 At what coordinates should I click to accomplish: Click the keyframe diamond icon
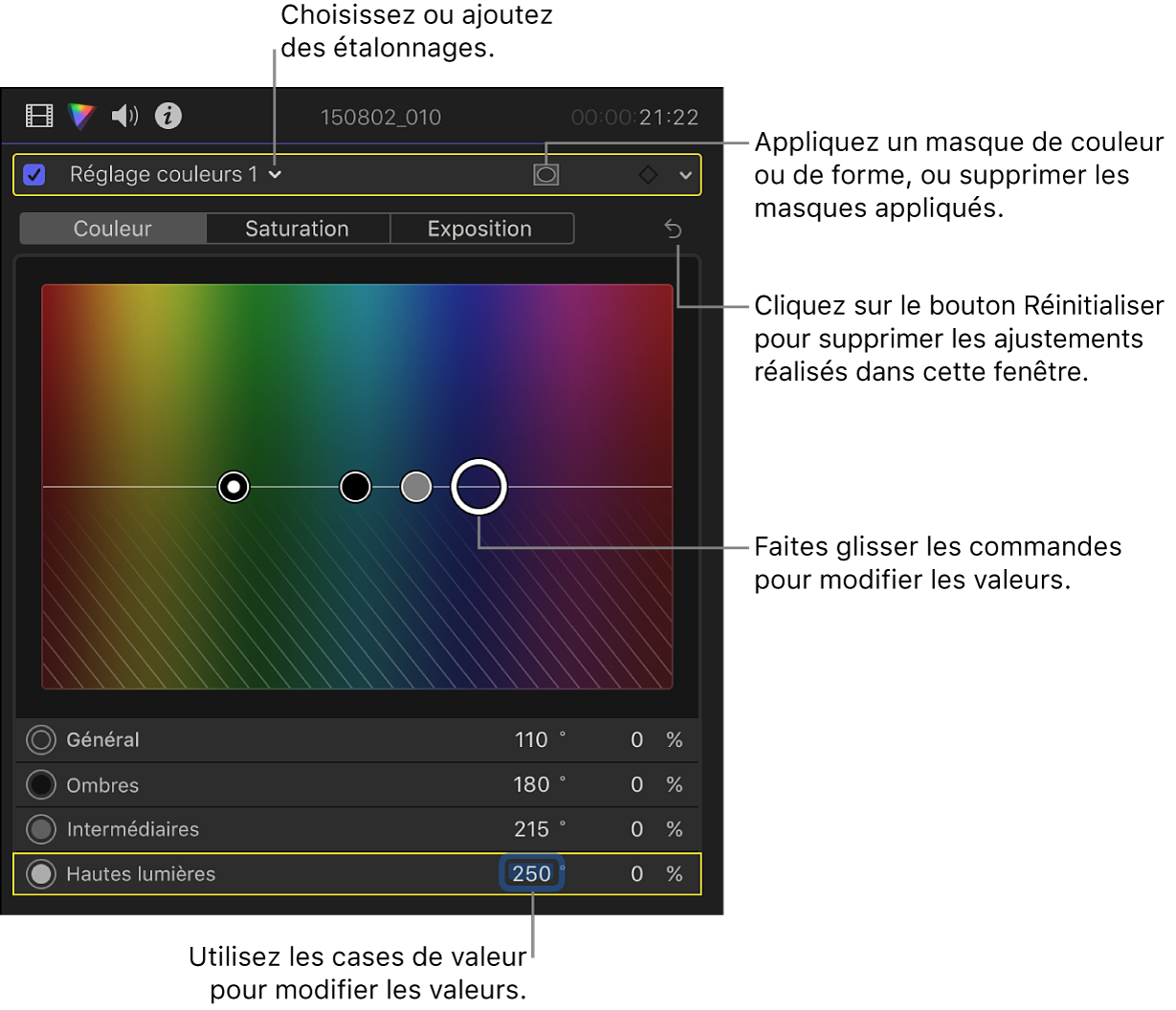(x=648, y=175)
